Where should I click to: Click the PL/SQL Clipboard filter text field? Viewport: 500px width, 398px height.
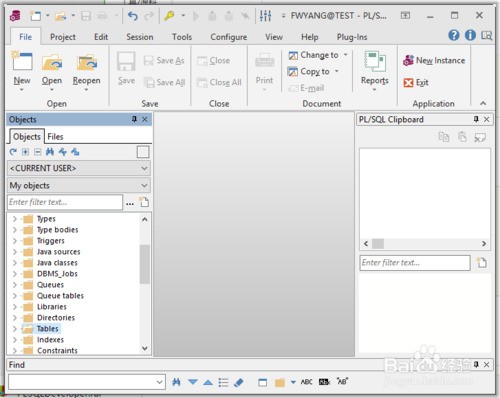tap(415, 263)
